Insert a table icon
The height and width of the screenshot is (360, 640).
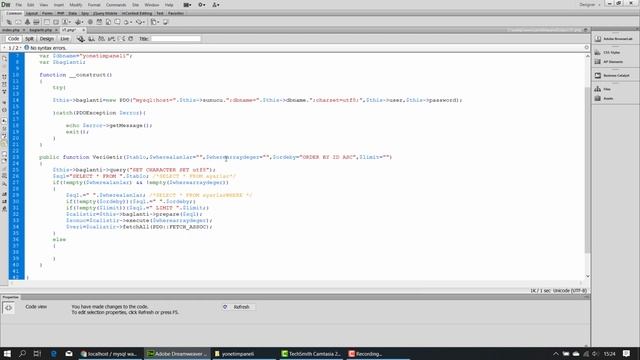click(x=47, y=22)
